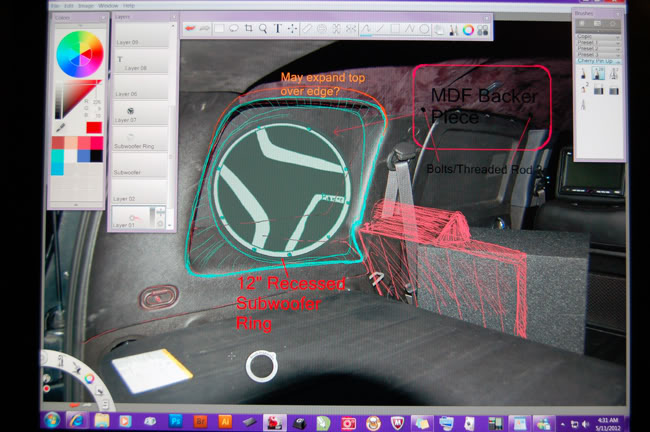Expand the Preset 2 brush set
The height and width of the screenshot is (432, 650).
coord(597,49)
